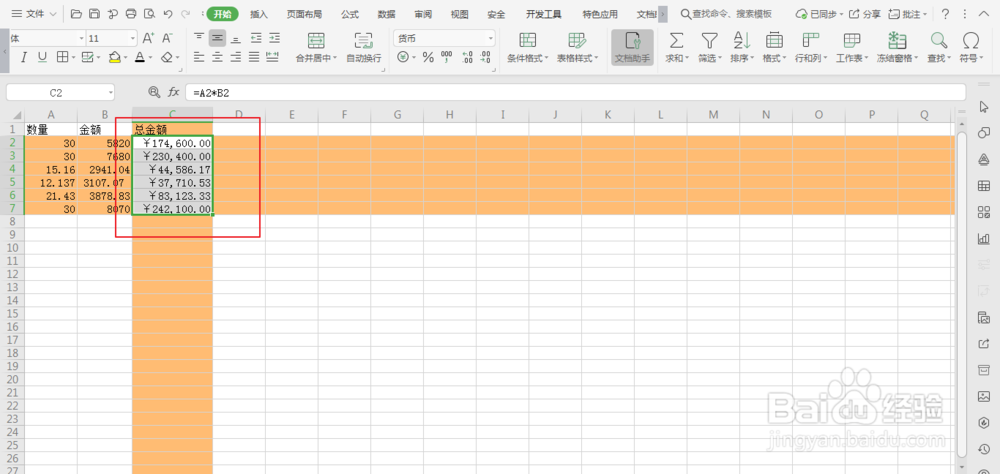
Task: Toggle bottom vertical alignment
Action: pos(236,38)
